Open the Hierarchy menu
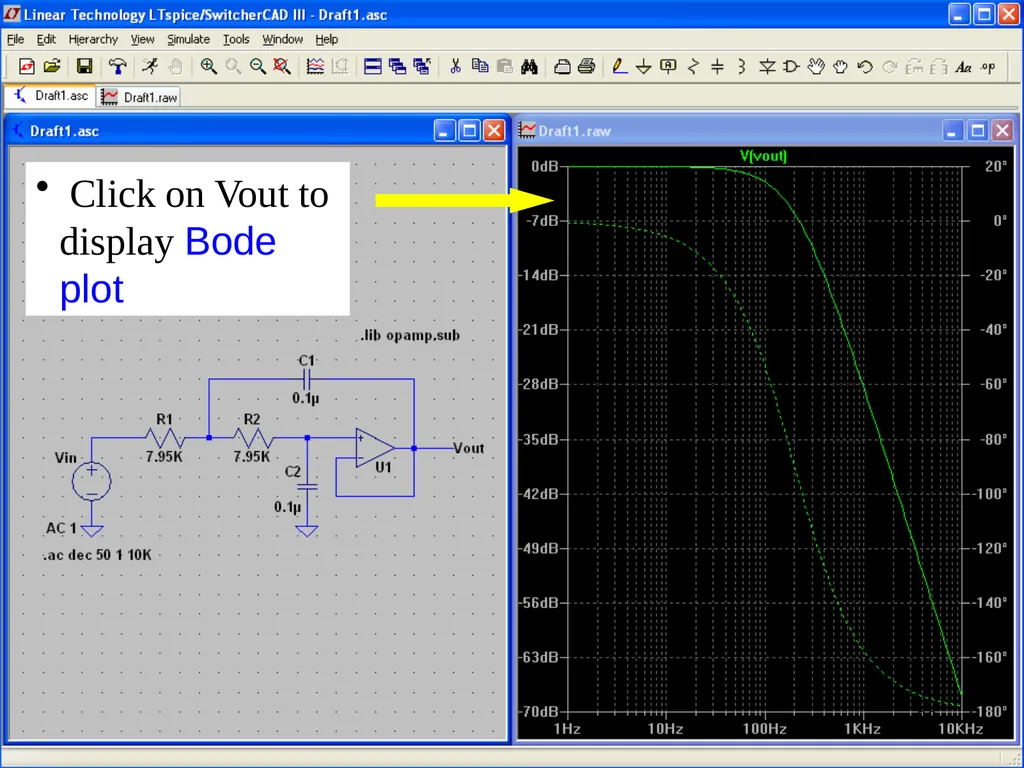 pos(93,39)
